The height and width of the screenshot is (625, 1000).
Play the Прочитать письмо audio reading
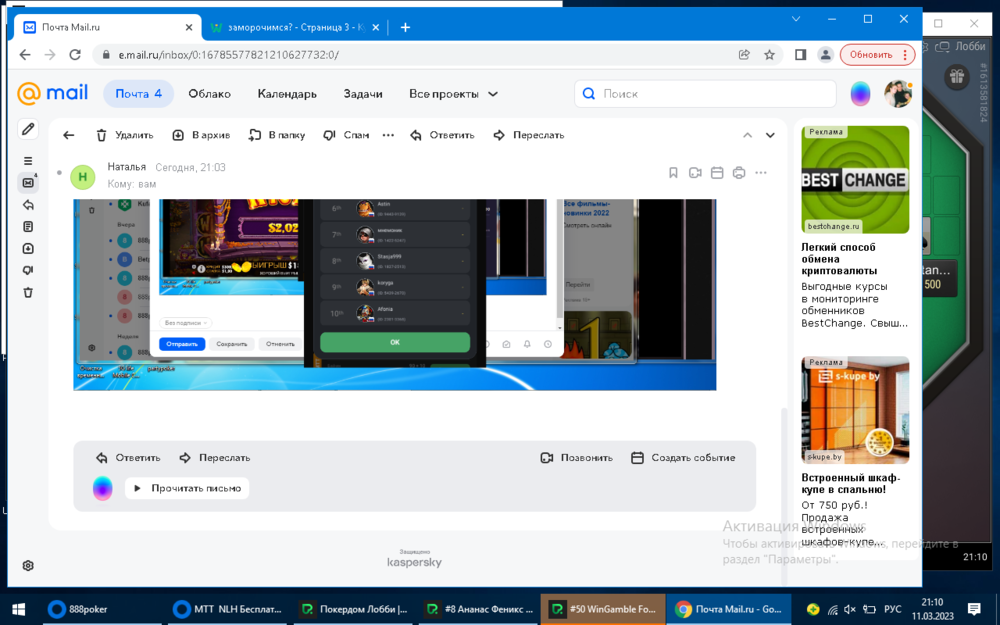click(x=187, y=488)
